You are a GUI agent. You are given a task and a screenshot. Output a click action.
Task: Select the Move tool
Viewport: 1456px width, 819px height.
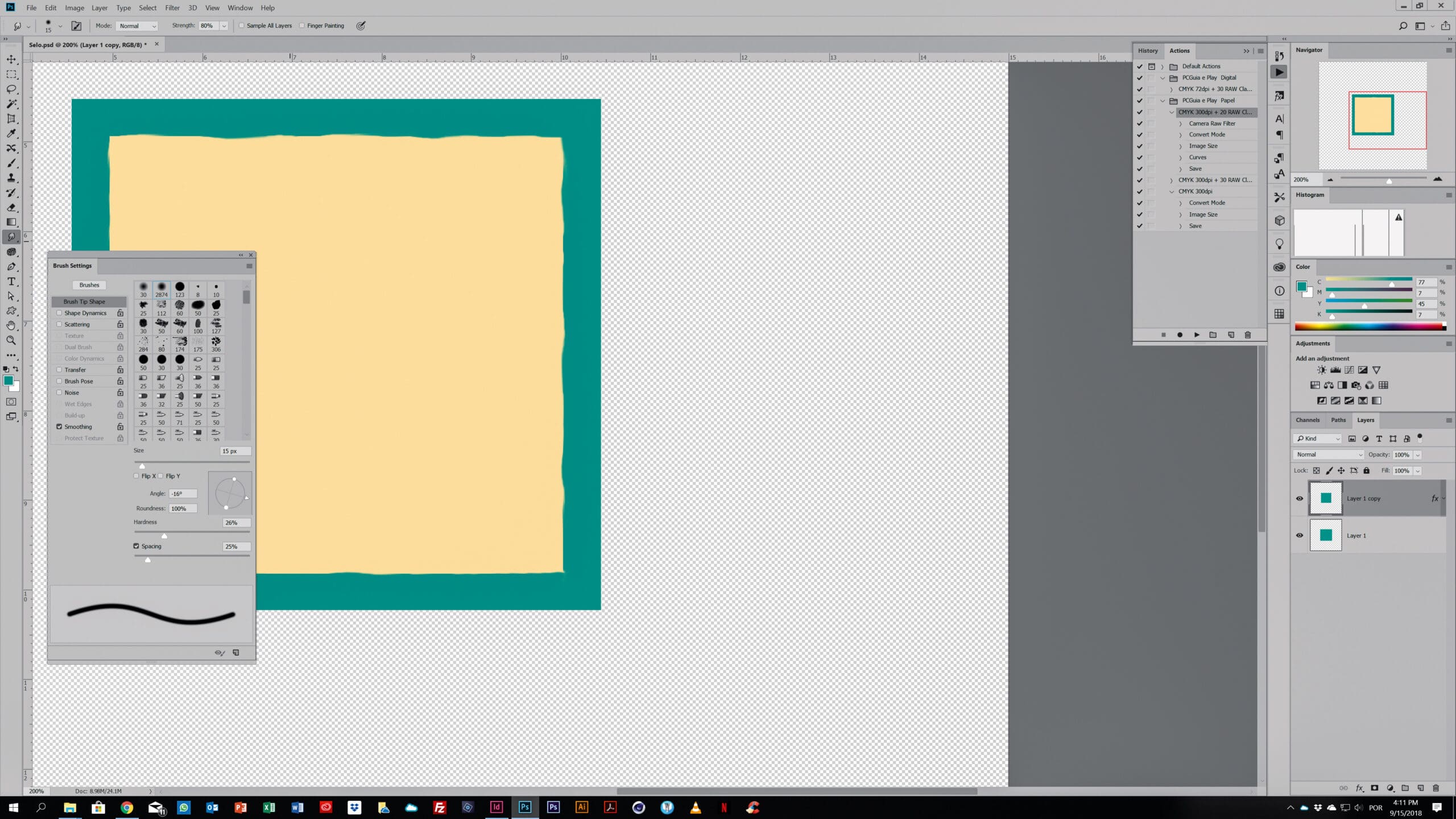[x=11, y=59]
